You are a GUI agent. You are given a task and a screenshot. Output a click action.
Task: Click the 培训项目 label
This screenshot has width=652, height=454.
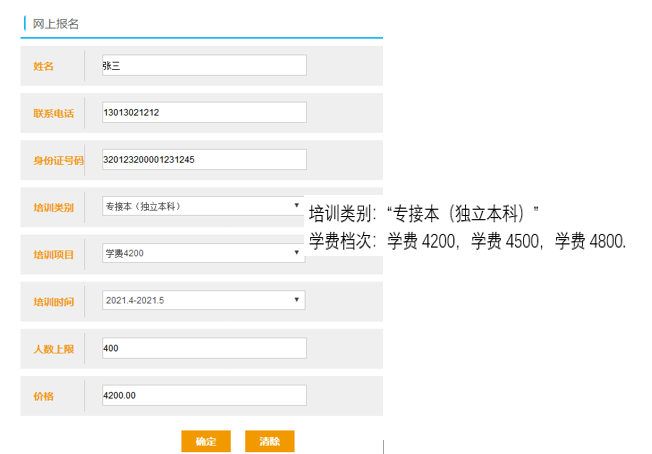click(x=52, y=254)
